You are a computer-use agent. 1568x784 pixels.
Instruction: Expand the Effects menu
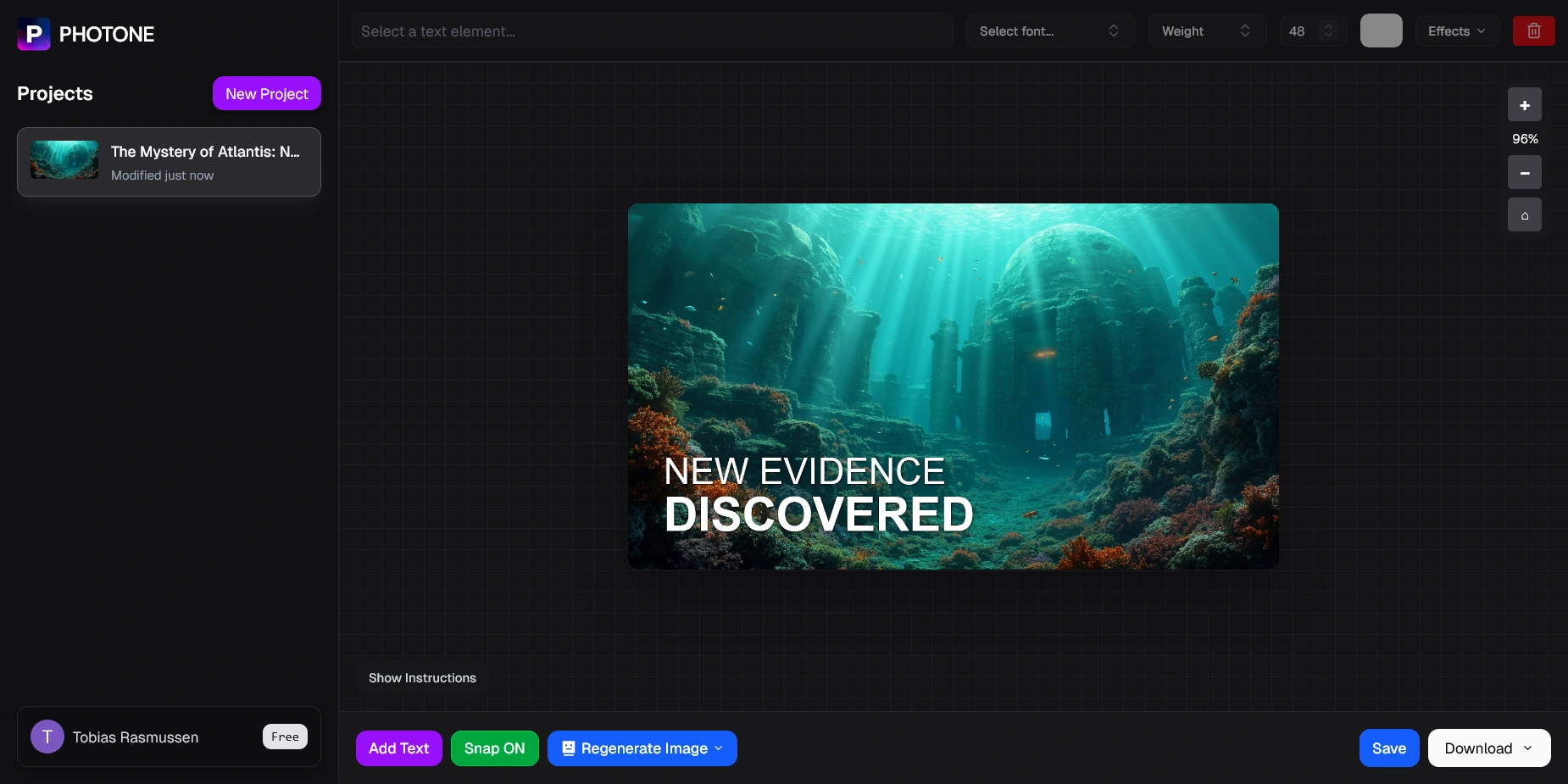pyautogui.click(x=1456, y=31)
